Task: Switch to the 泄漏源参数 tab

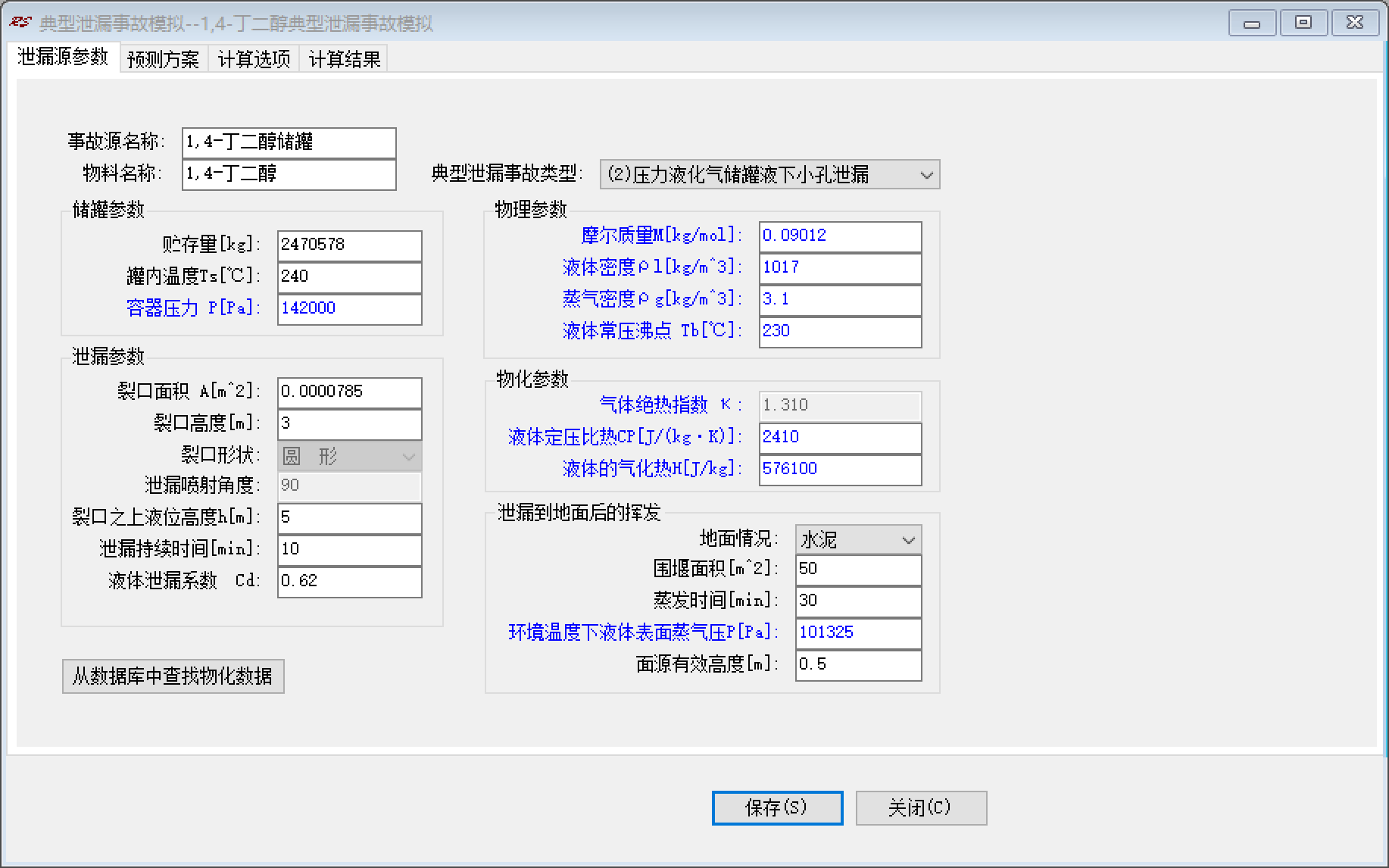Action: [x=64, y=58]
